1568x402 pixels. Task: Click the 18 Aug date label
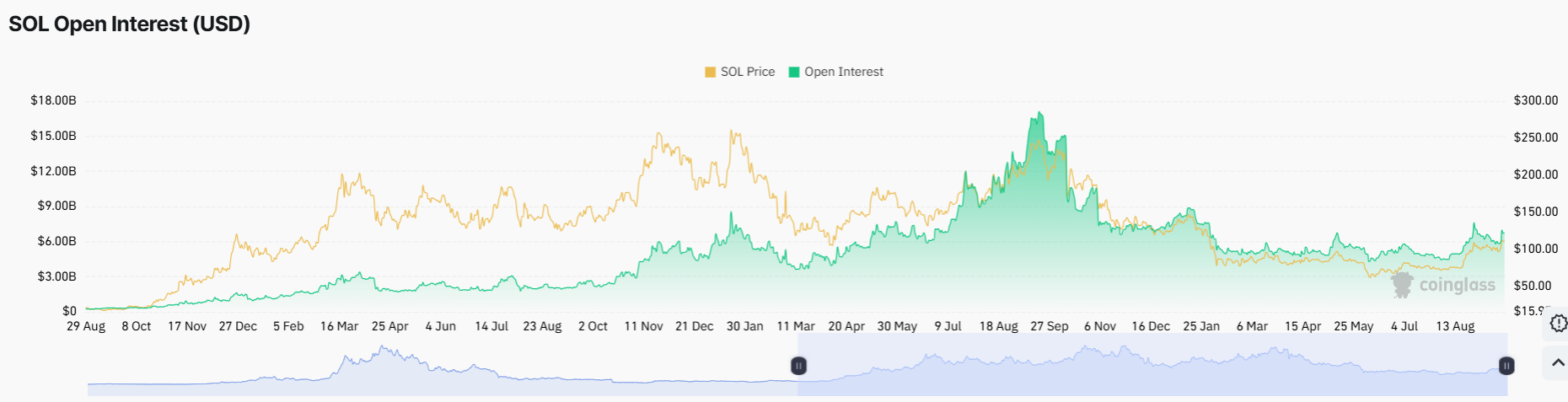click(x=999, y=326)
